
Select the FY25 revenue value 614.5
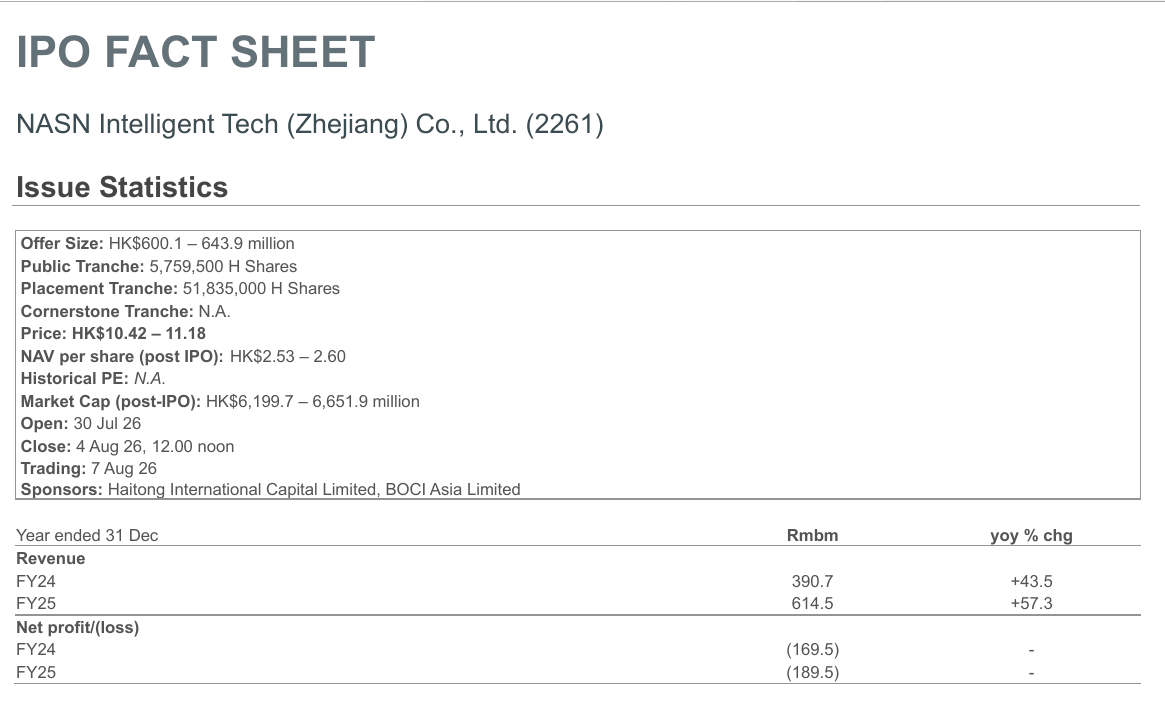(812, 604)
